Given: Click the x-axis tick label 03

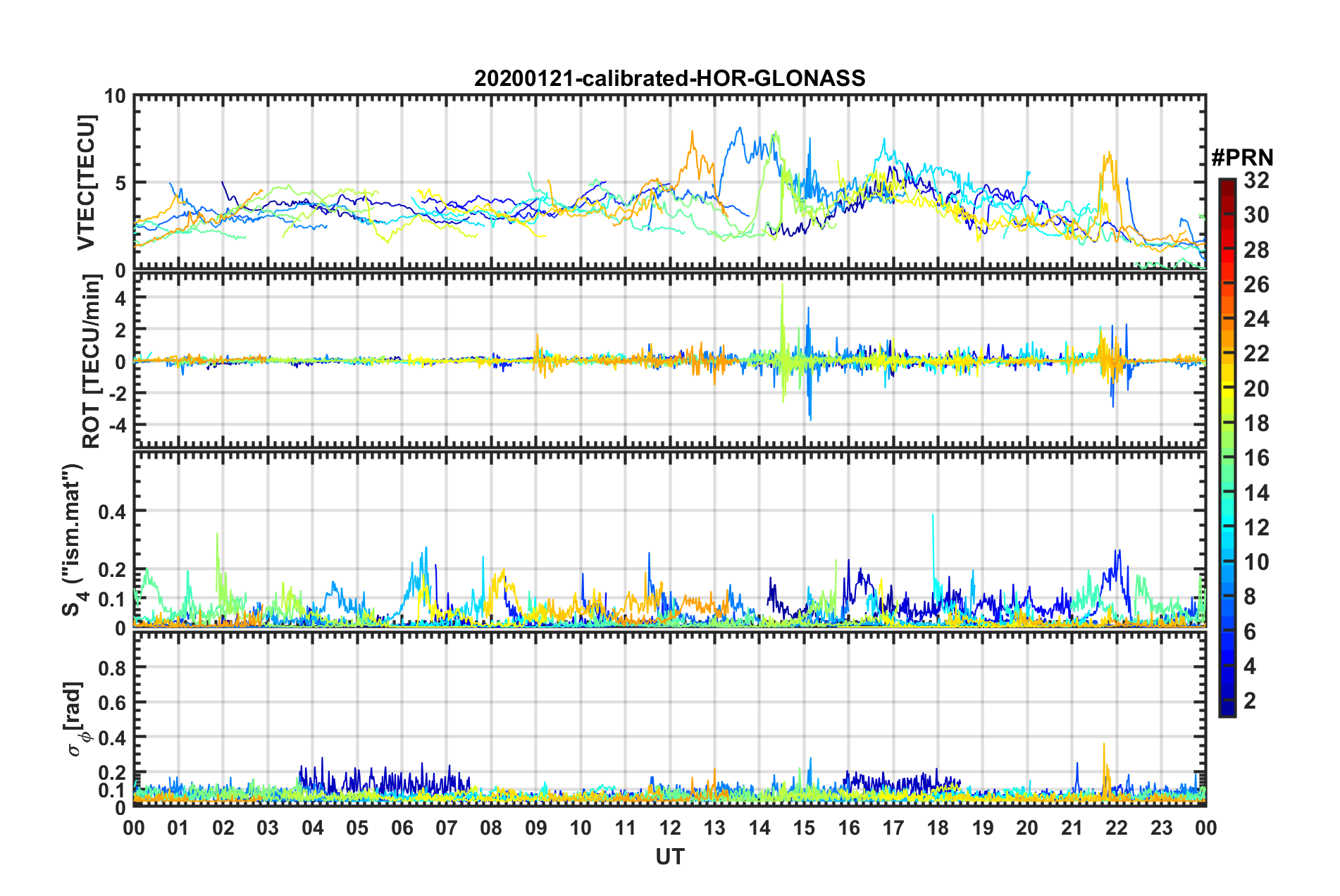Looking at the screenshot, I should [268, 828].
